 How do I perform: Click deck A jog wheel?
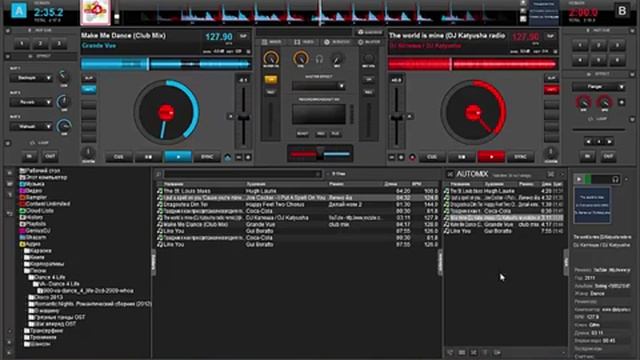coord(166,112)
